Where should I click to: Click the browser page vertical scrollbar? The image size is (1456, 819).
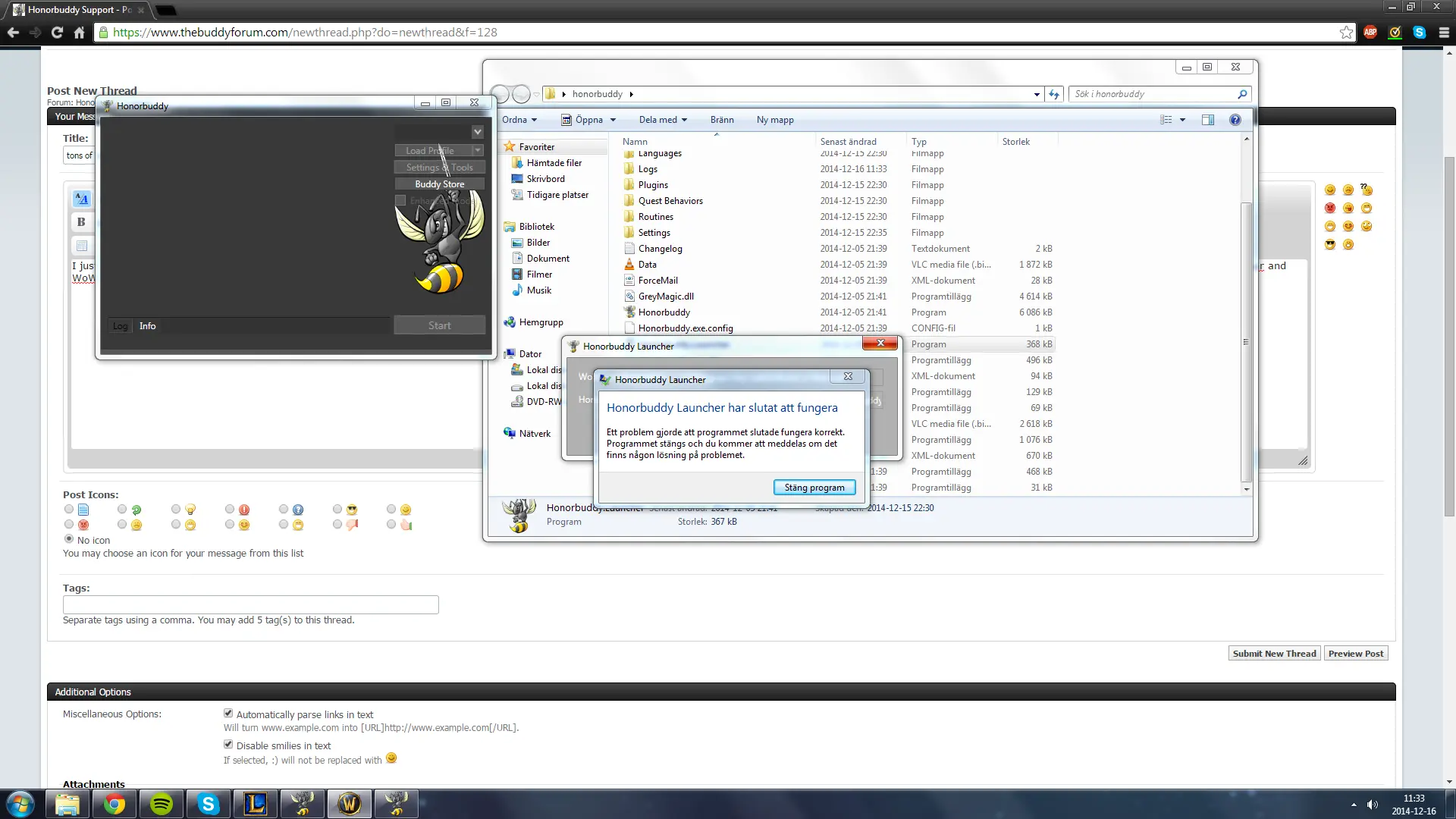(1449, 337)
